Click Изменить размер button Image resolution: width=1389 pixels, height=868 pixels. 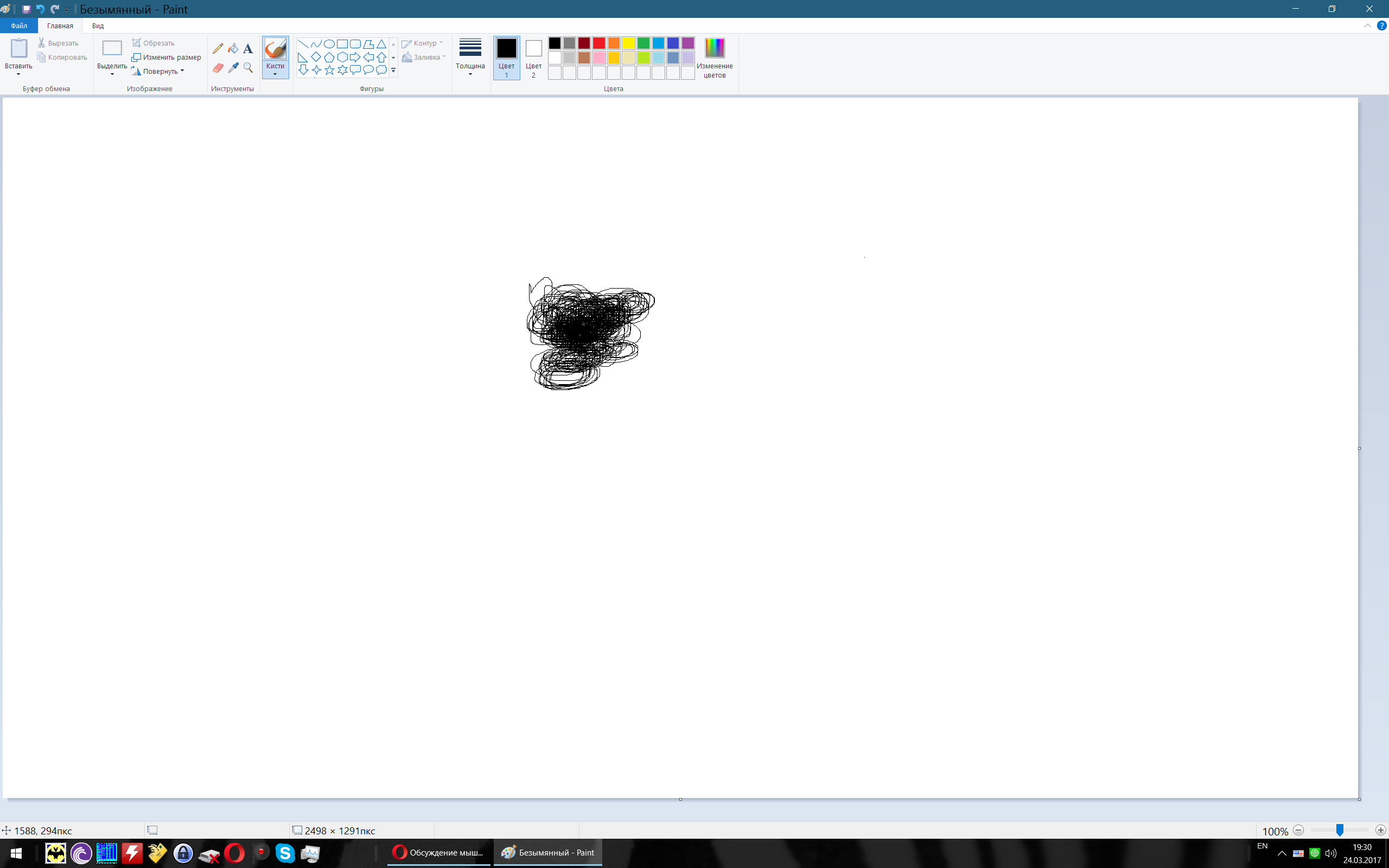tap(167, 58)
